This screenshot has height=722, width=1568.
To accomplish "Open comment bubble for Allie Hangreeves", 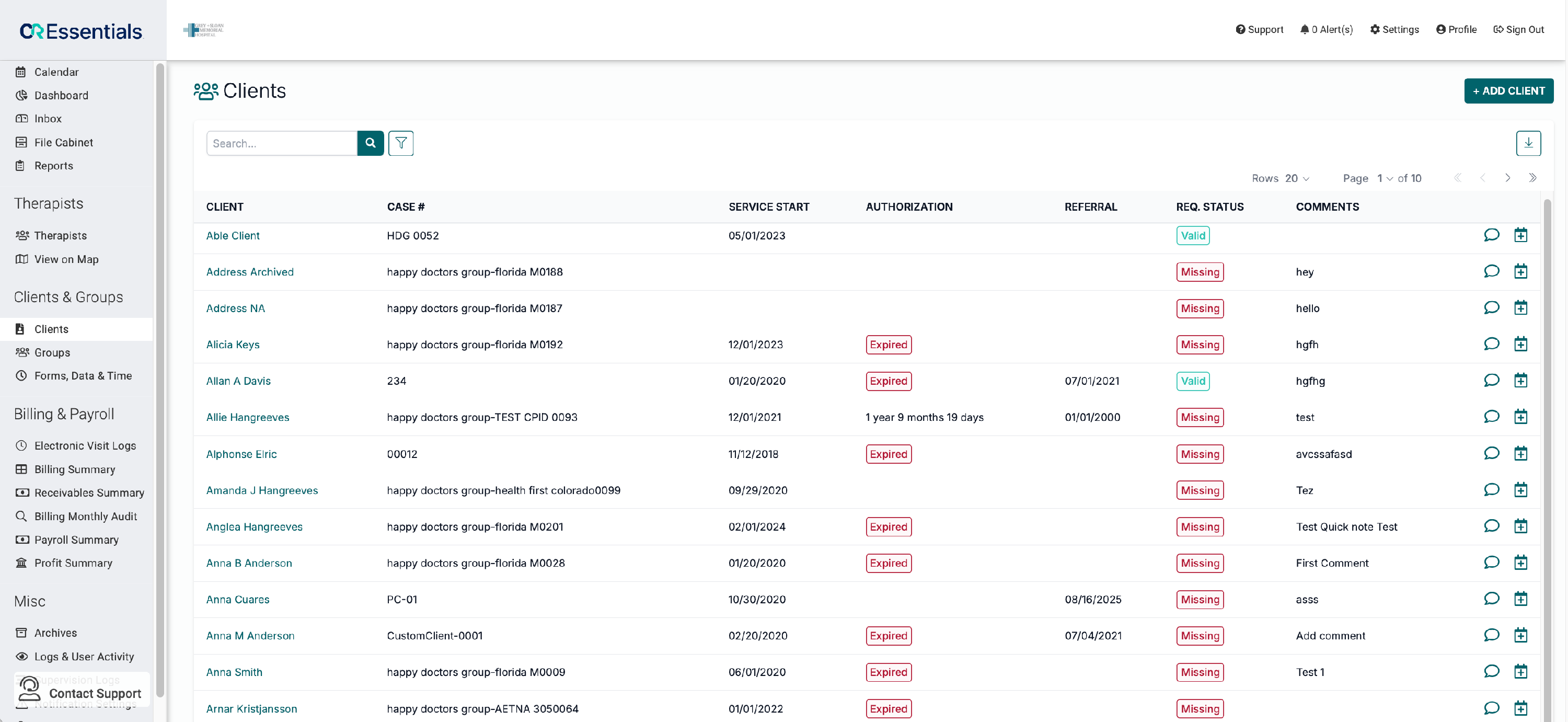I will point(1491,417).
